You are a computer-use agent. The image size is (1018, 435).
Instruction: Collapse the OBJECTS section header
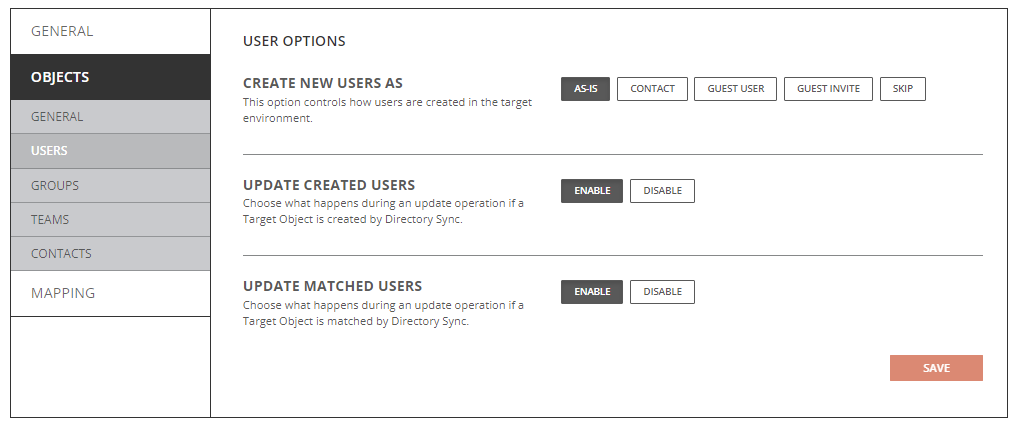[x=60, y=77]
